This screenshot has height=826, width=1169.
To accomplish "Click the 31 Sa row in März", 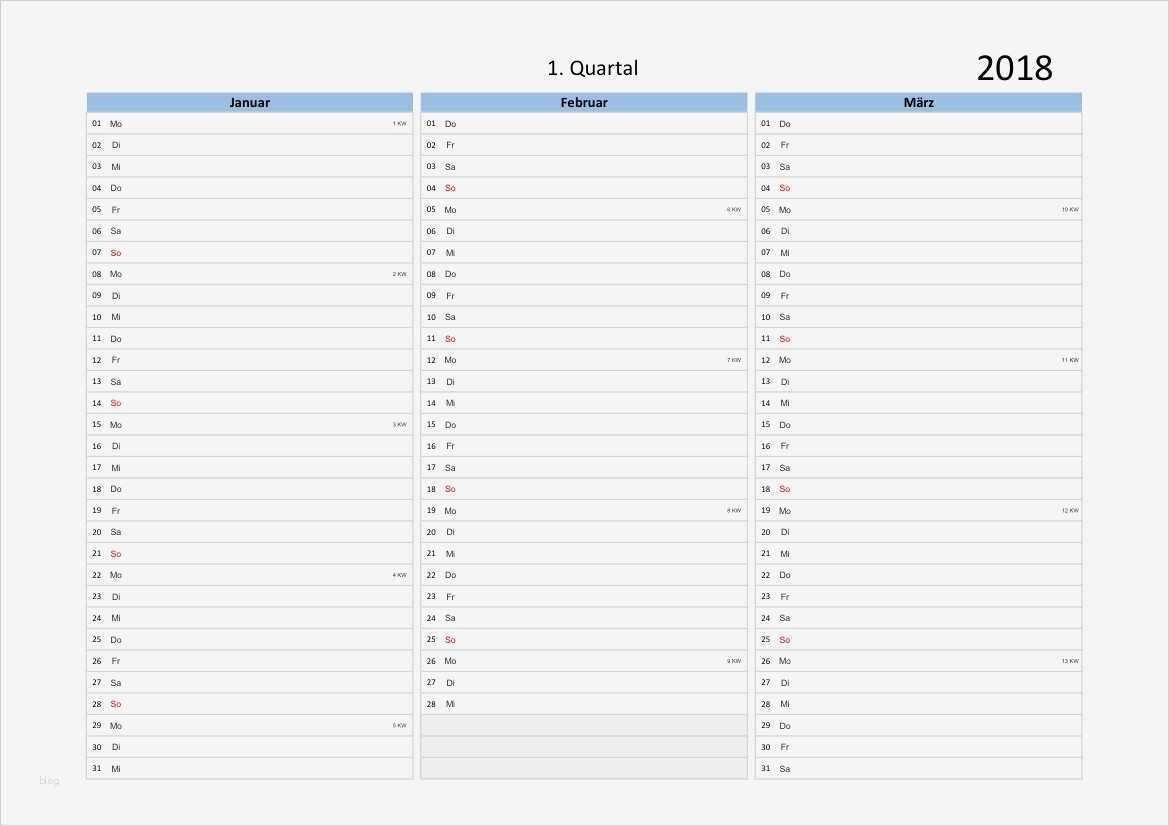I will point(918,769).
